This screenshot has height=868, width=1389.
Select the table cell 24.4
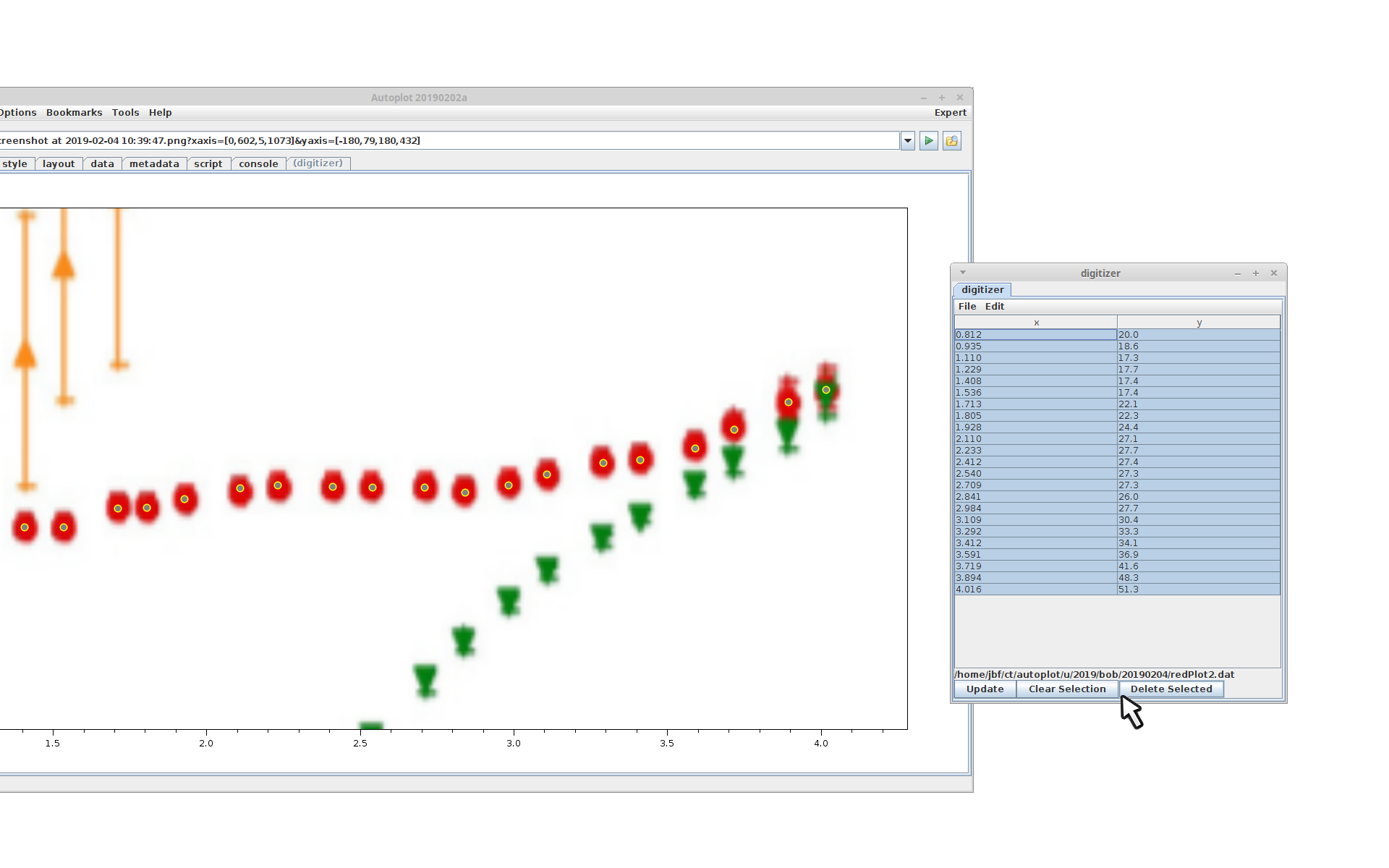coord(1199,427)
